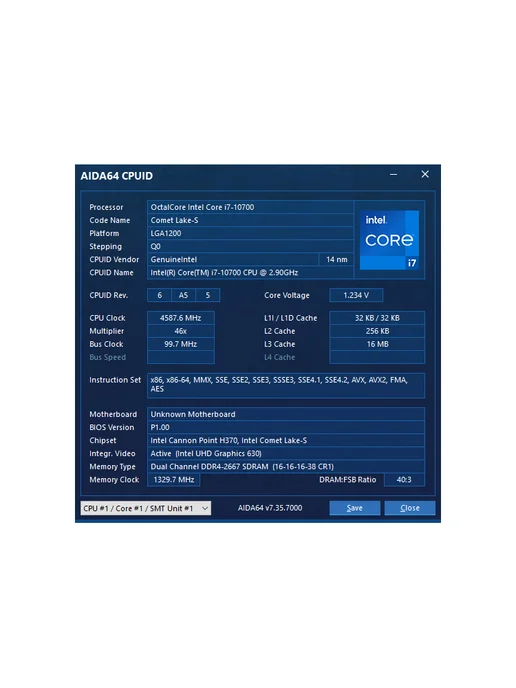The width and height of the screenshot is (516, 688).
Task: Click the Memory Clock value 1329.7 MHz
Action: [174, 480]
